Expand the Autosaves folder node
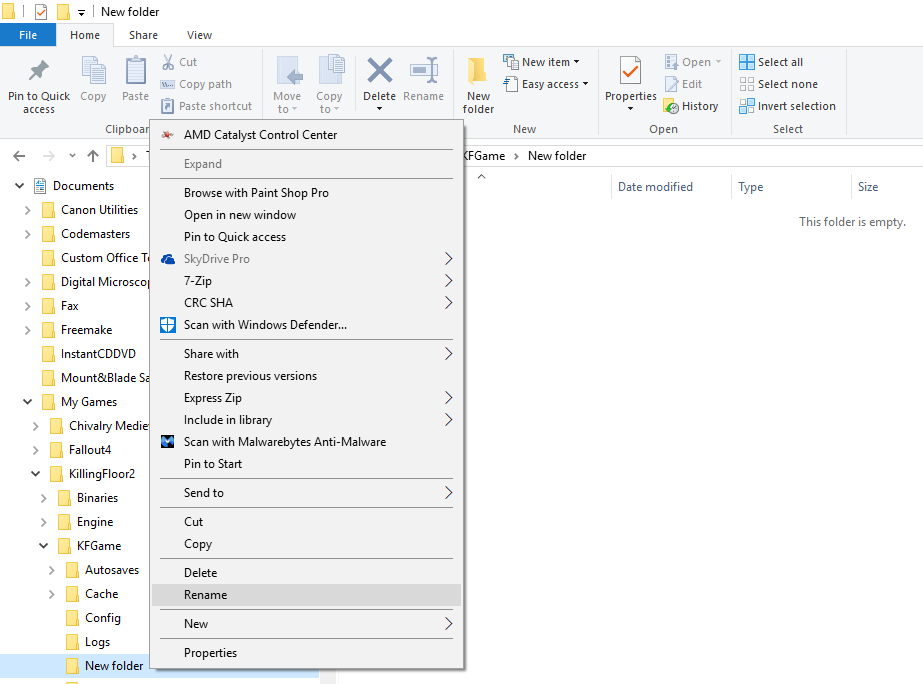This screenshot has height=684, width=923. point(51,570)
